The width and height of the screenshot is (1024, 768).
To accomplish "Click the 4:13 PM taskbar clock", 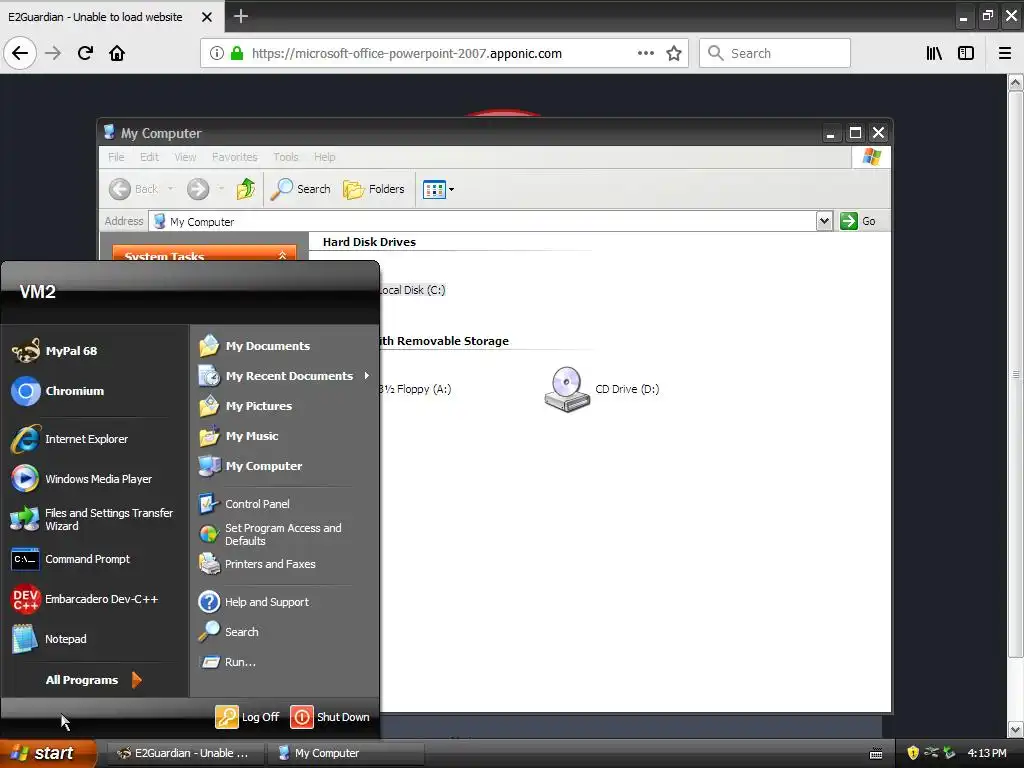I will pos(987,753).
